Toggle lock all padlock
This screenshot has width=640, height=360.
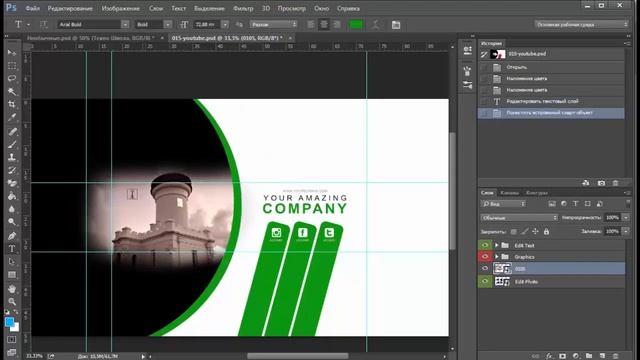coord(547,231)
